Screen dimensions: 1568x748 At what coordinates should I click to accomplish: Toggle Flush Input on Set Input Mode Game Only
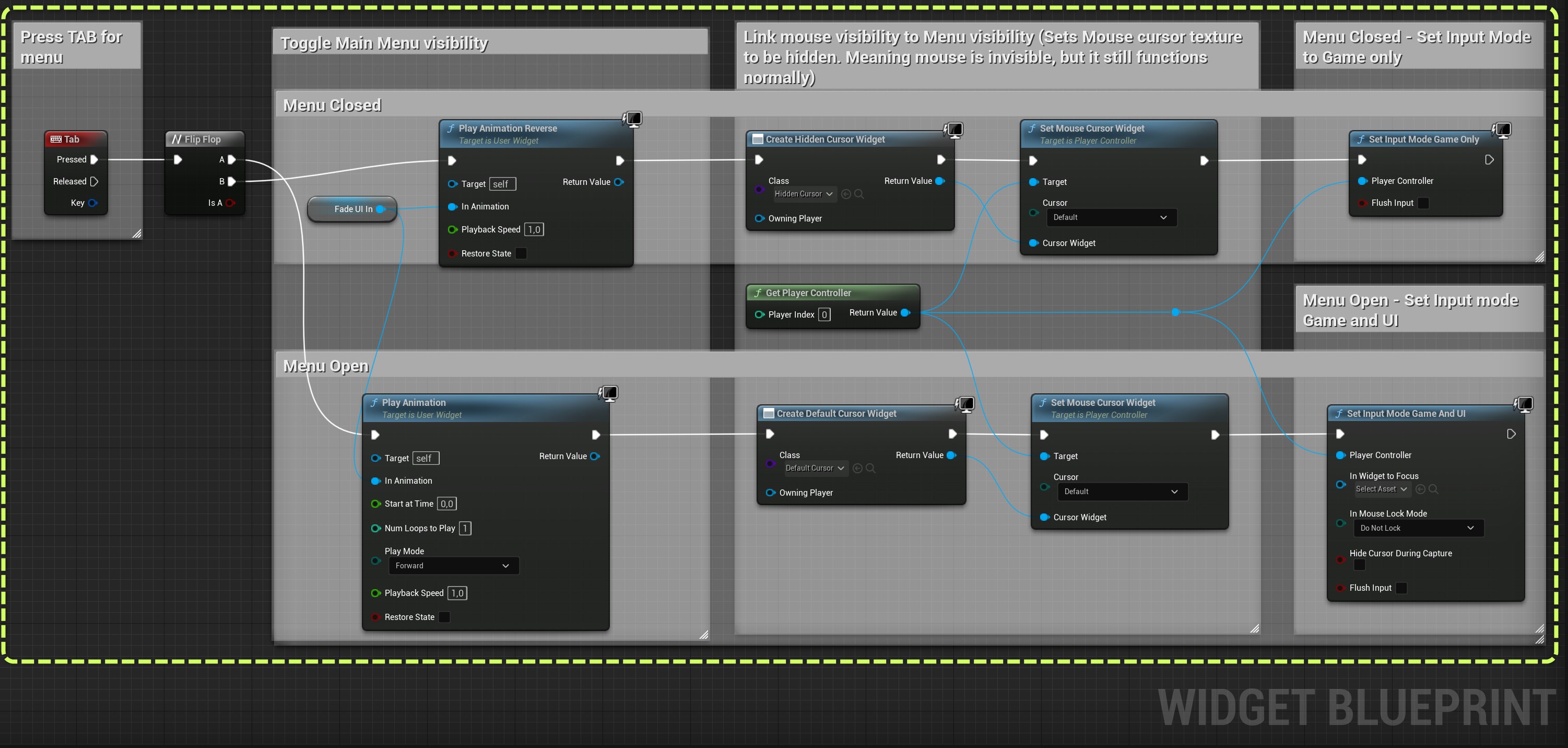tap(1423, 203)
